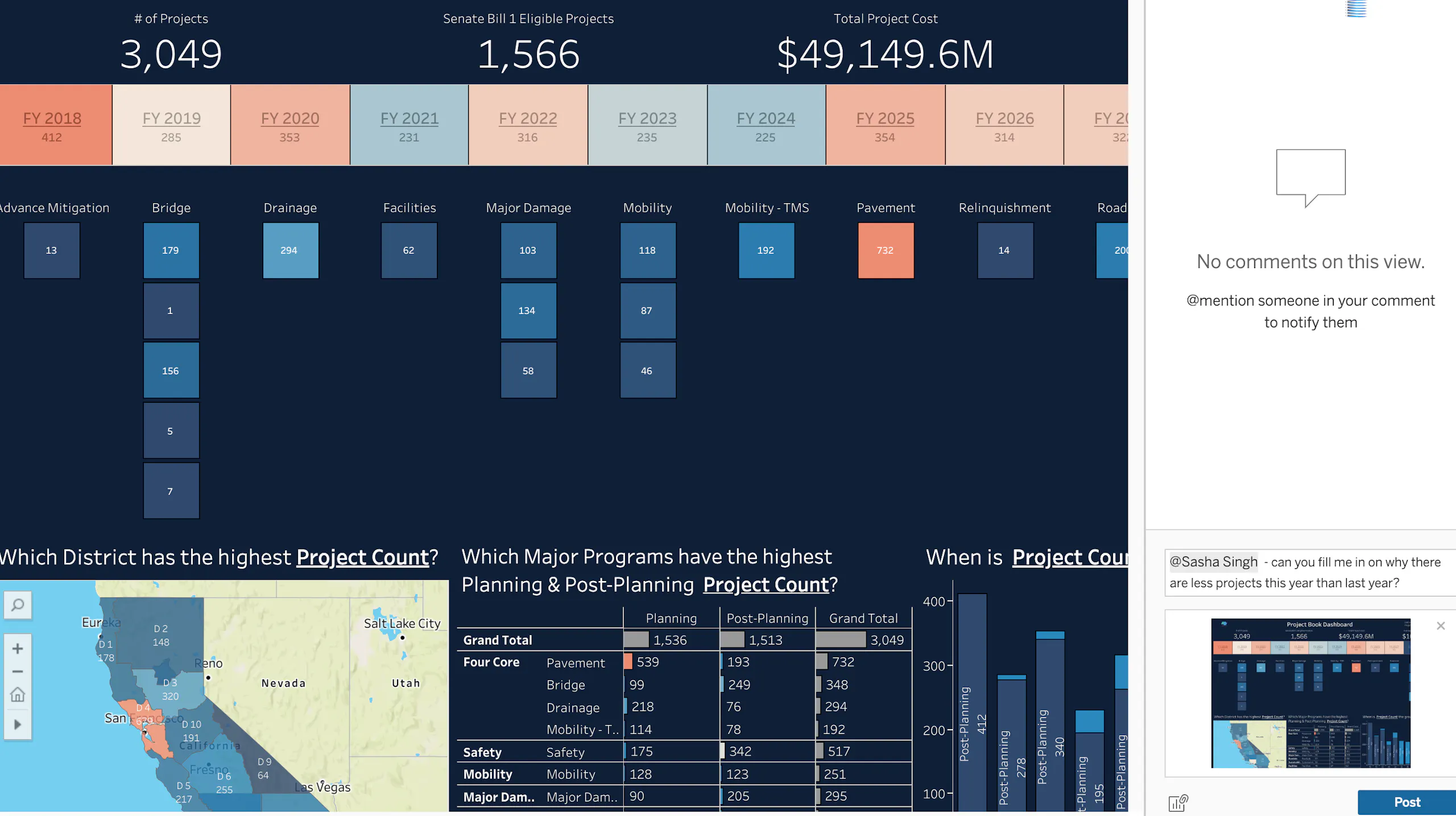Image resolution: width=1456 pixels, height=816 pixels.
Task: Click the attach view snapshot icon
Action: [1177, 802]
